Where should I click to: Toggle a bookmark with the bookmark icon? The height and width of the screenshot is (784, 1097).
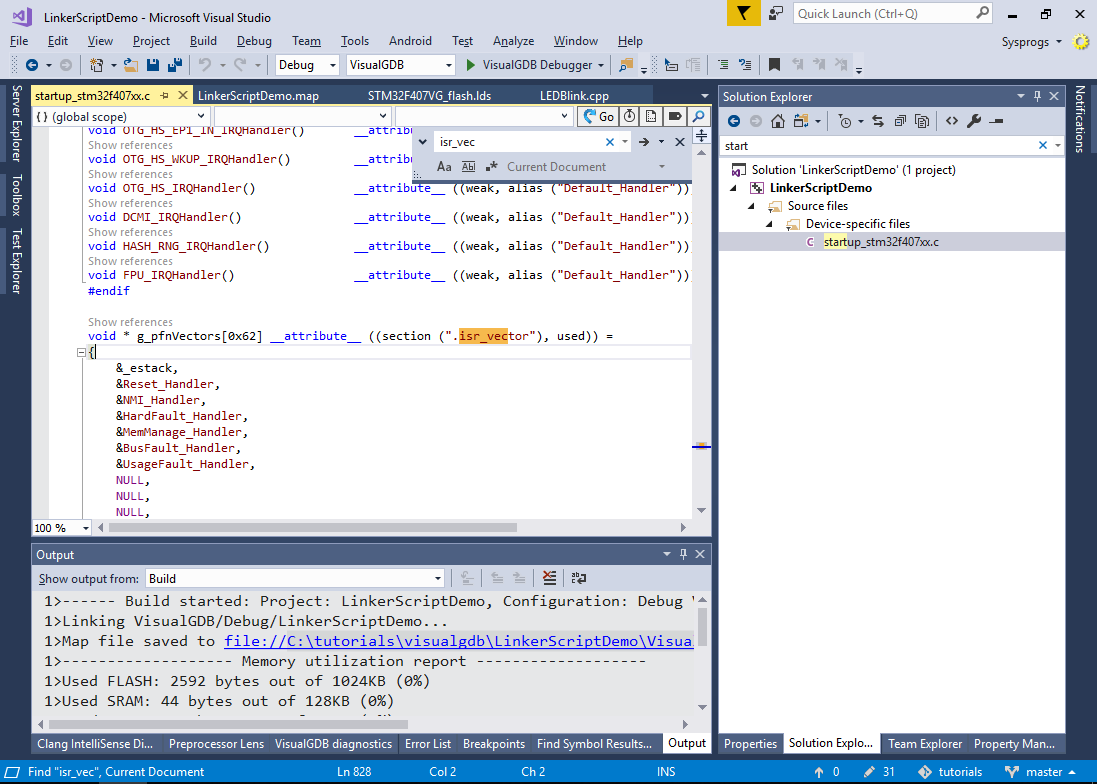coord(774,65)
